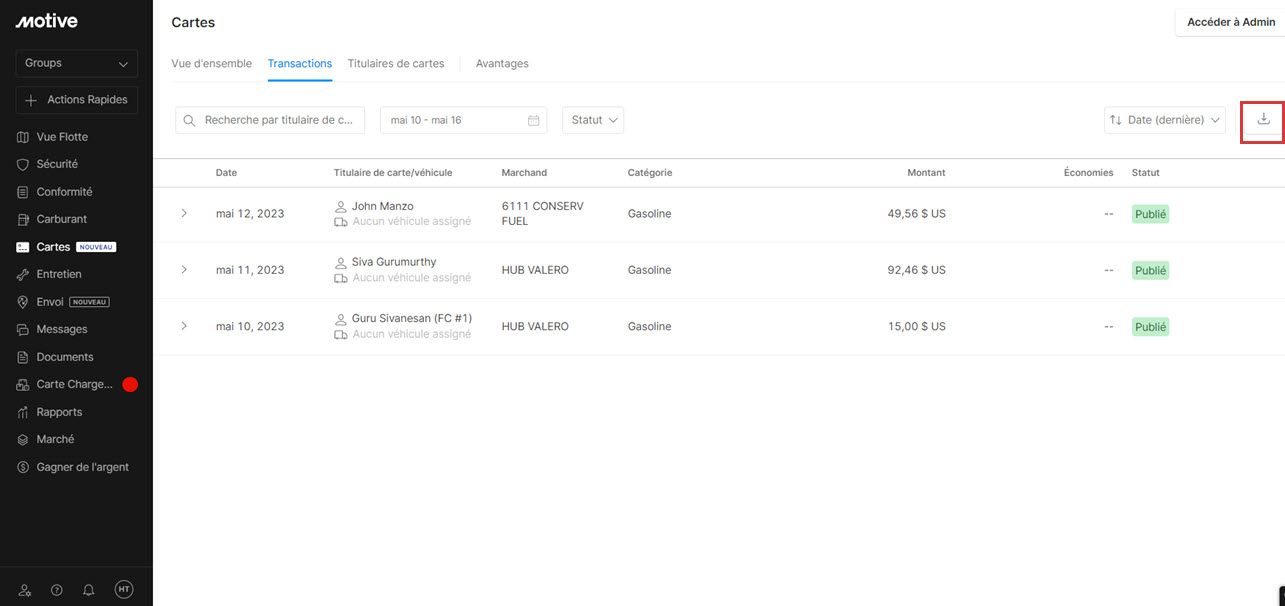Open the help question mark icon
The height and width of the screenshot is (606, 1285).
click(x=57, y=590)
